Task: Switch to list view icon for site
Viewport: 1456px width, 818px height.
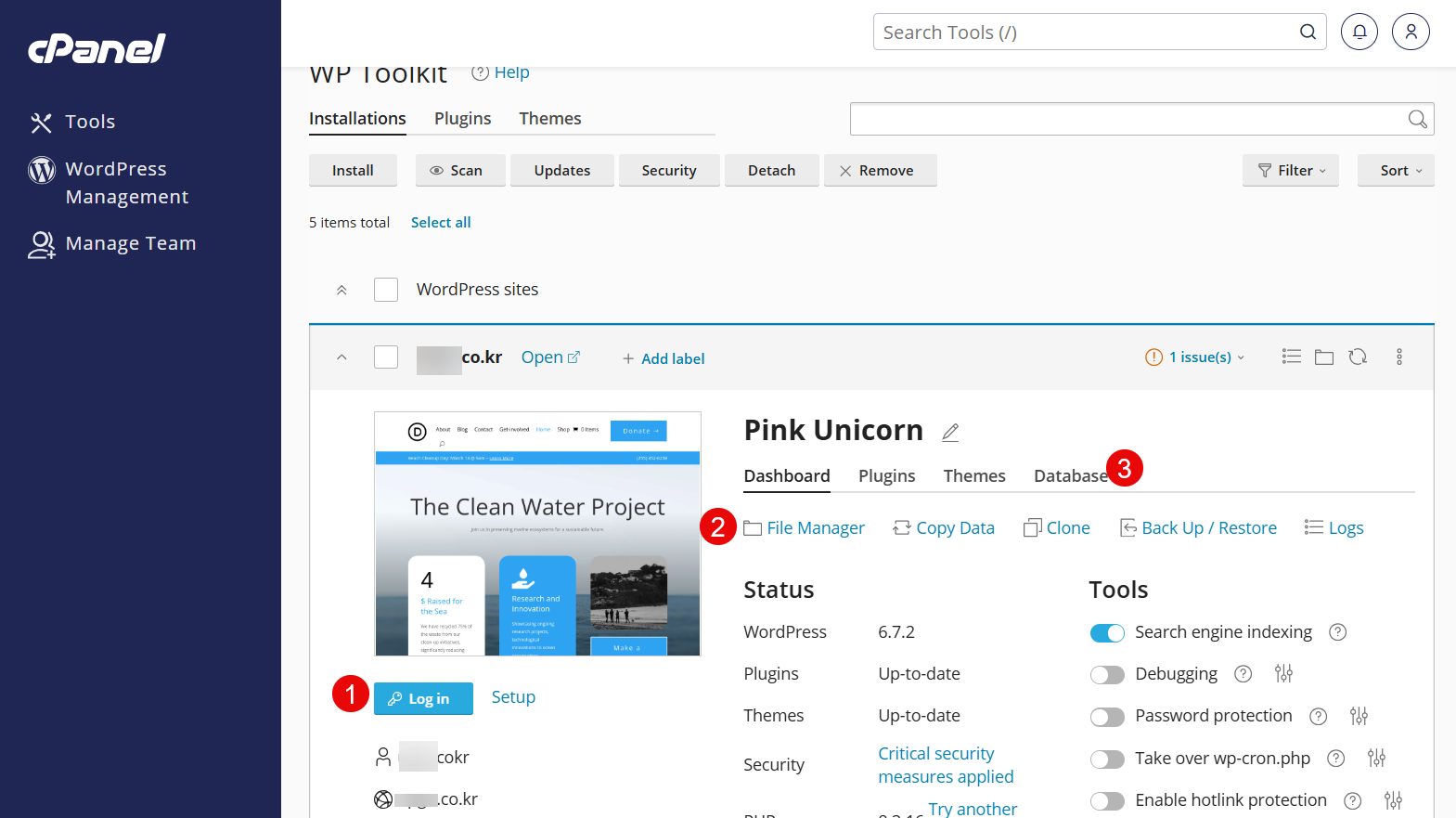Action: (1291, 357)
